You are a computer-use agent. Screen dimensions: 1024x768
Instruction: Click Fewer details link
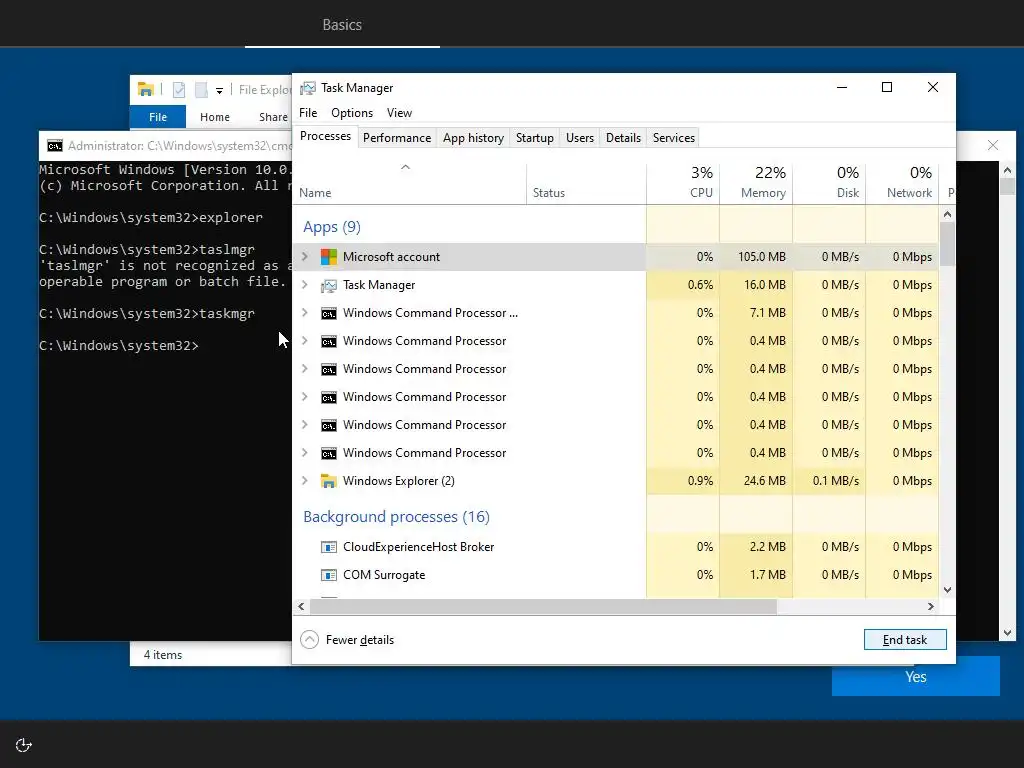click(x=360, y=640)
